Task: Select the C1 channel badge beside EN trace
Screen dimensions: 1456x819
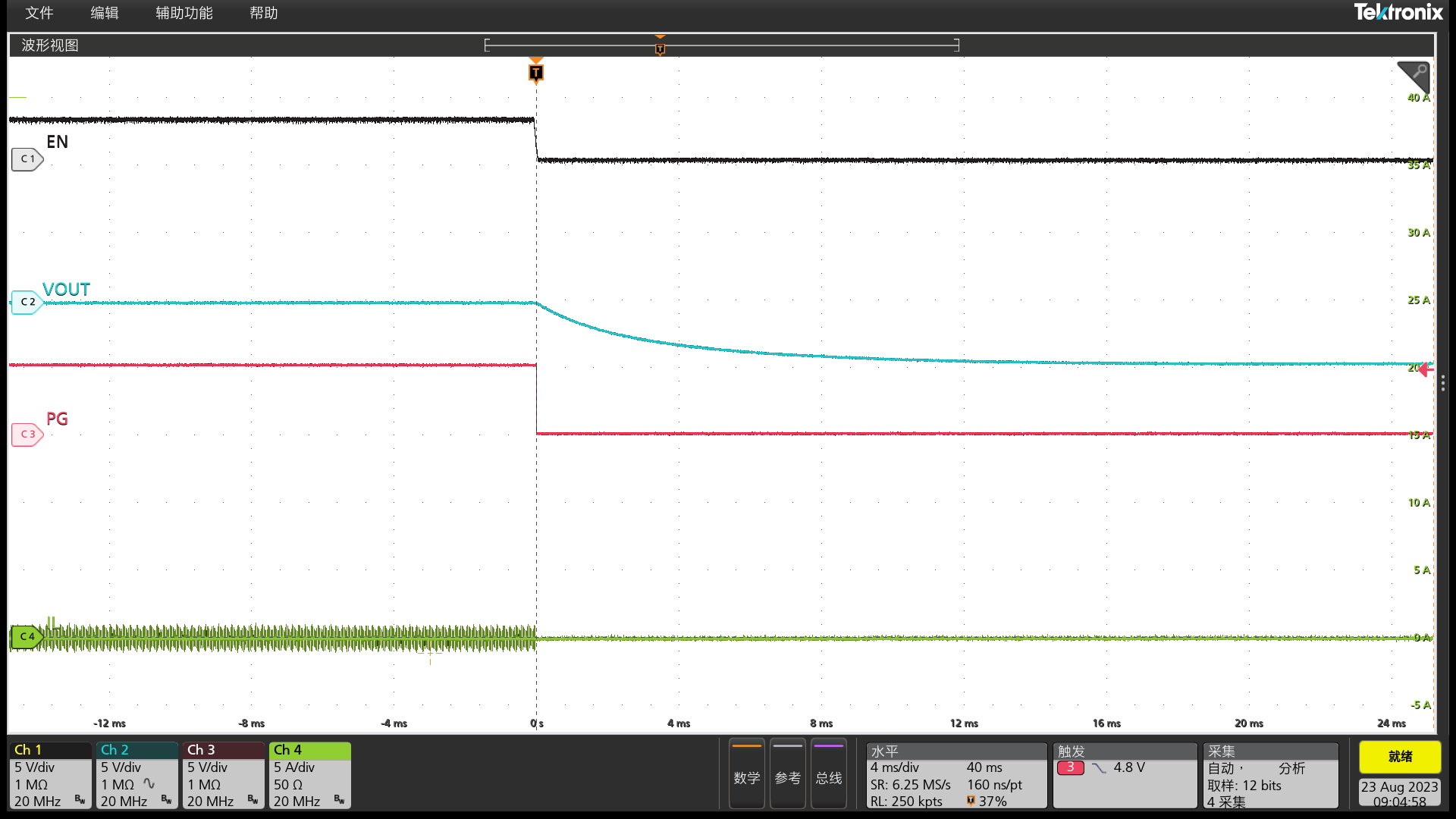Action: 27,159
